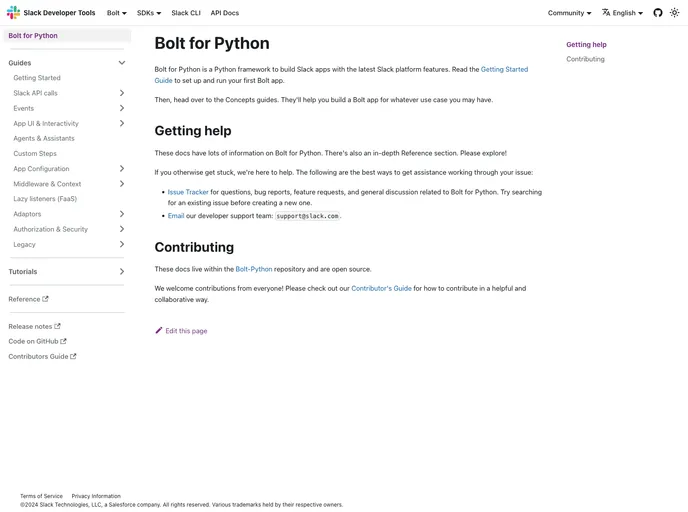This screenshot has width=688, height=512.
Task: Click the Getting help heading
Action: (x=193, y=131)
